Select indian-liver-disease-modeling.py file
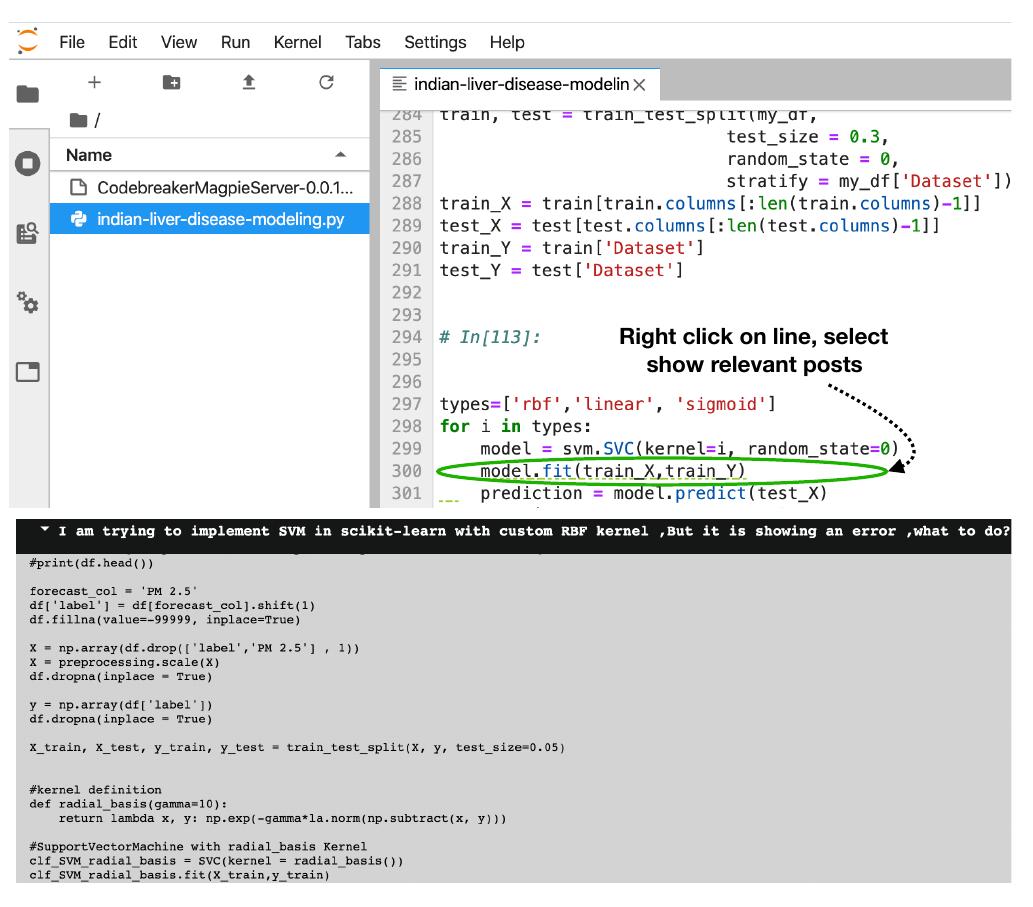This screenshot has width=1033, height=907. click(x=209, y=219)
